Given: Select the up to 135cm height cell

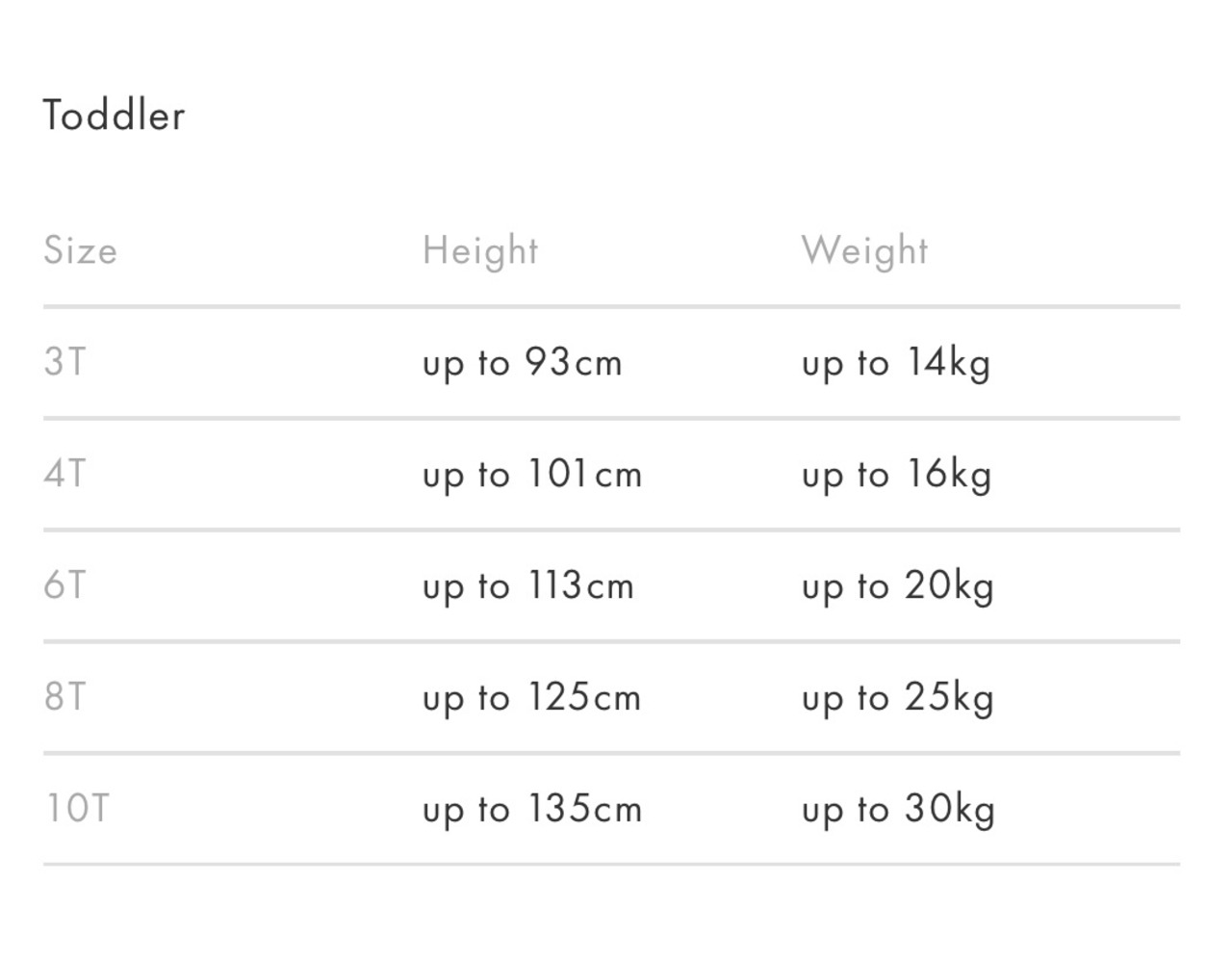Looking at the screenshot, I should tap(531, 810).
